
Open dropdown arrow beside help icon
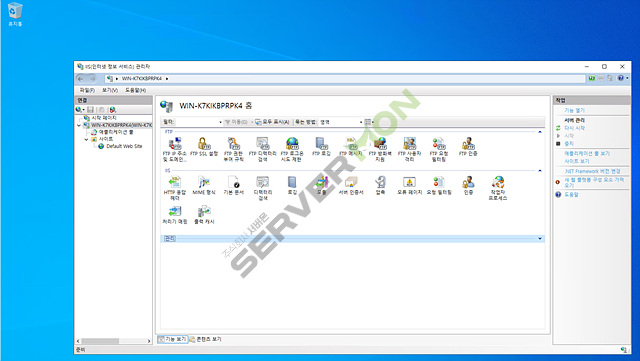point(627,78)
